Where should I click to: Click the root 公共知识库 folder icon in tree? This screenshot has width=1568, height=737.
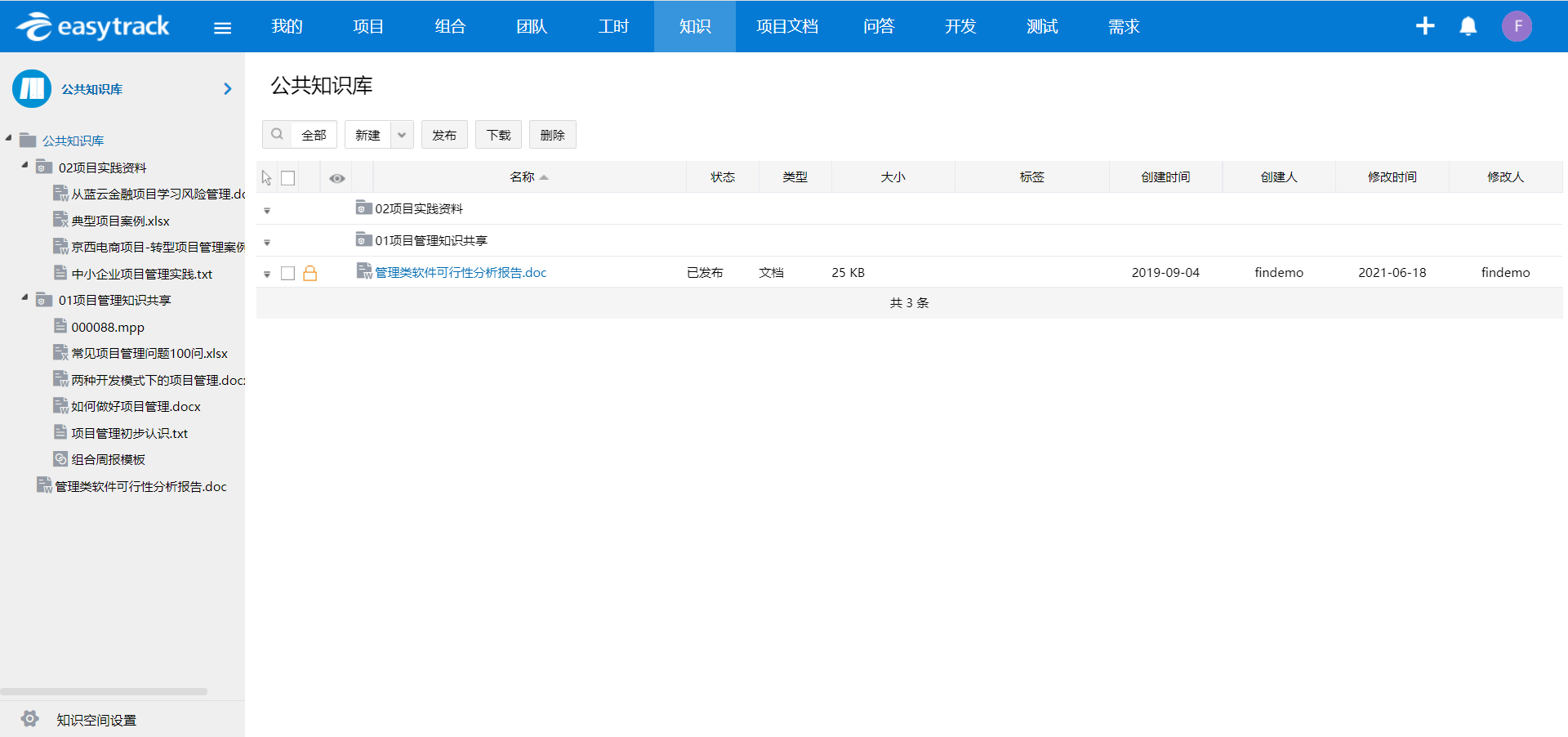click(x=29, y=140)
